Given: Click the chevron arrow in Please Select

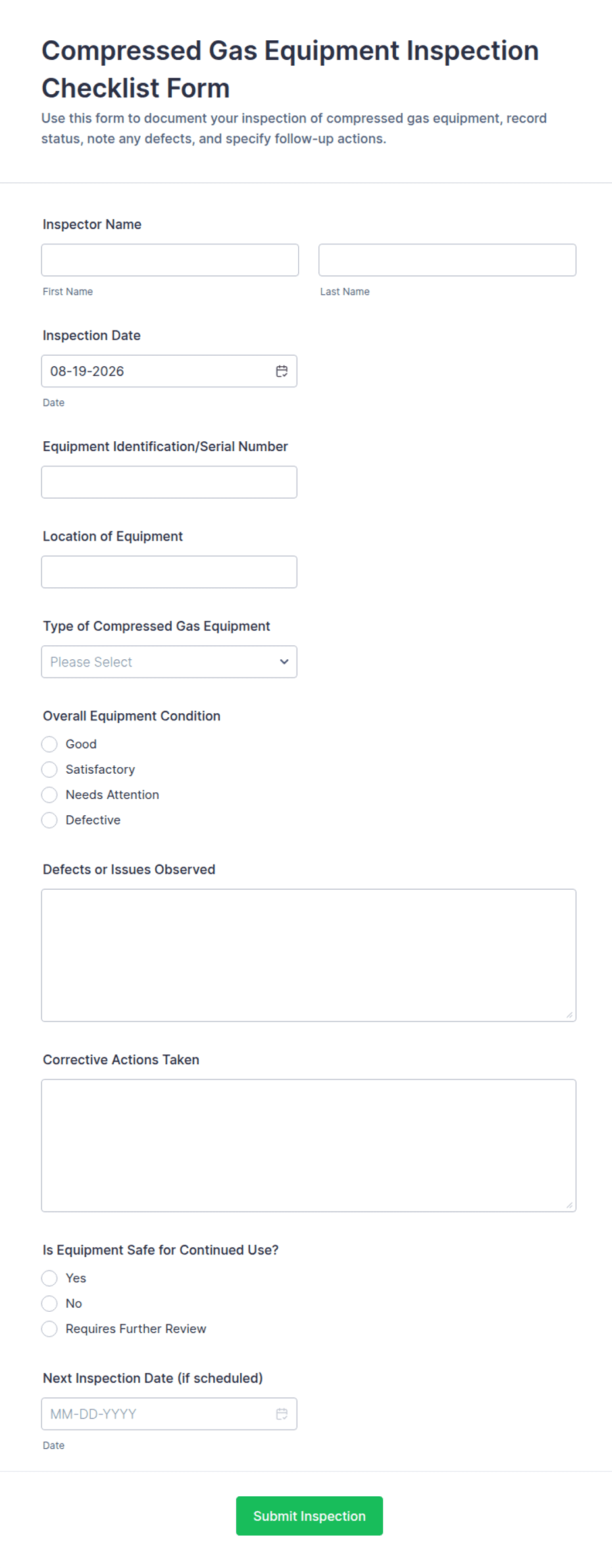Looking at the screenshot, I should pyautogui.click(x=284, y=662).
